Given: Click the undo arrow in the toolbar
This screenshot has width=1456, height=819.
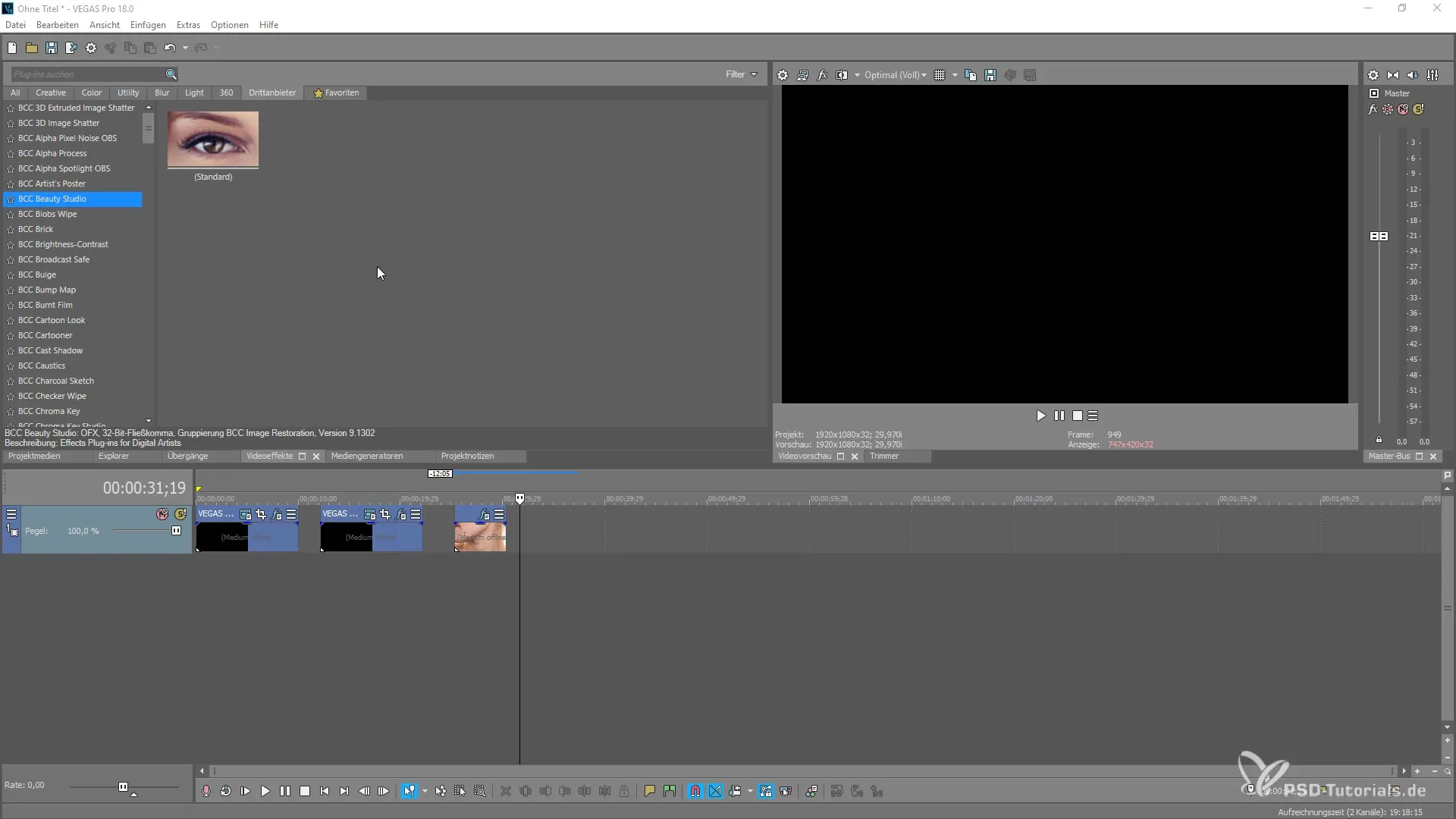Looking at the screenshot, I should click(169, 48).
